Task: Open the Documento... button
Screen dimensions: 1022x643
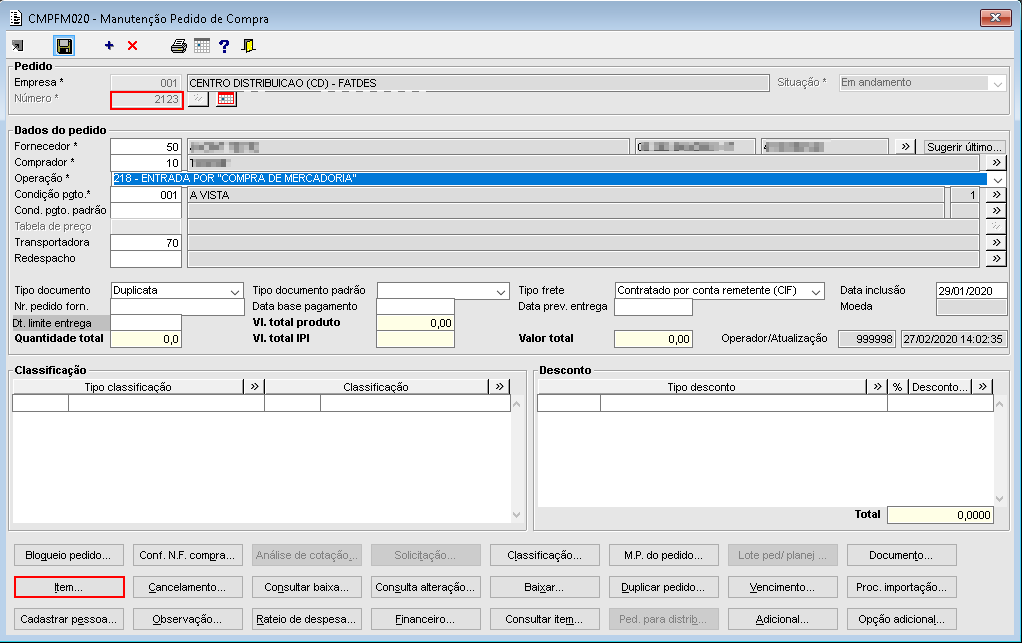Action: tap(901, 555)
